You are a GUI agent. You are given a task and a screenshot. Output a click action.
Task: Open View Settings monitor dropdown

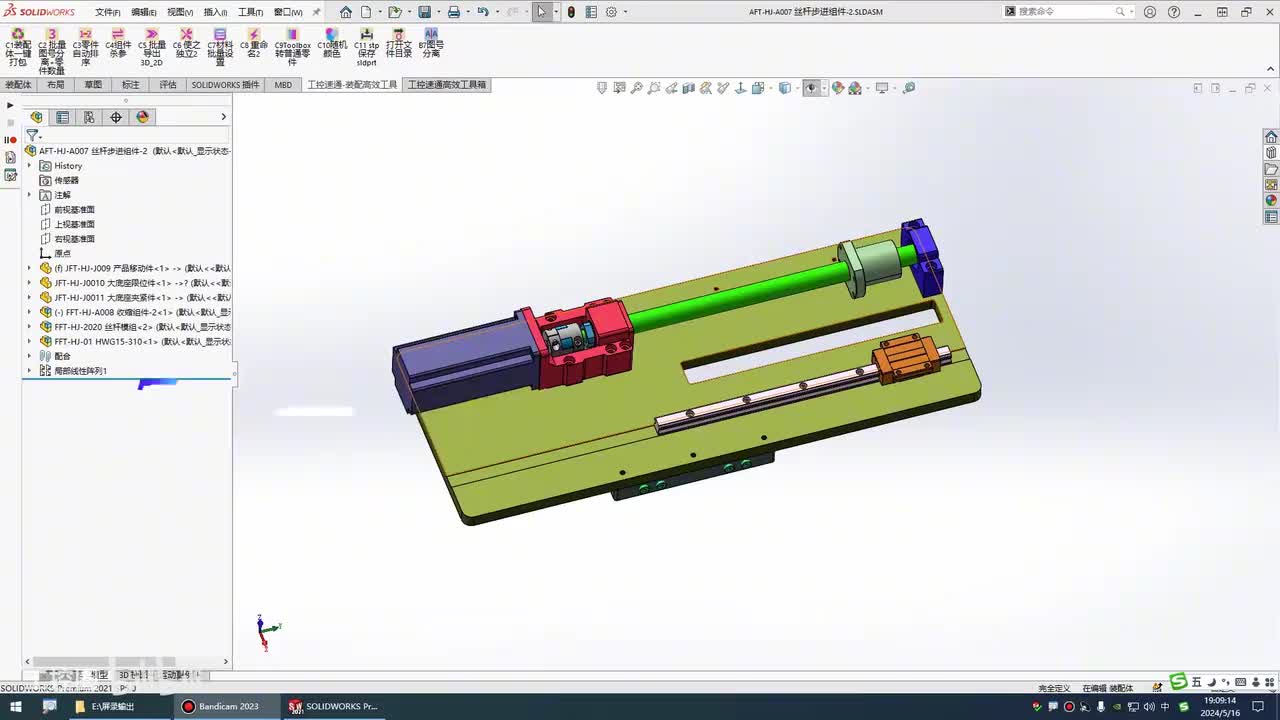click(x=882, y=88)
